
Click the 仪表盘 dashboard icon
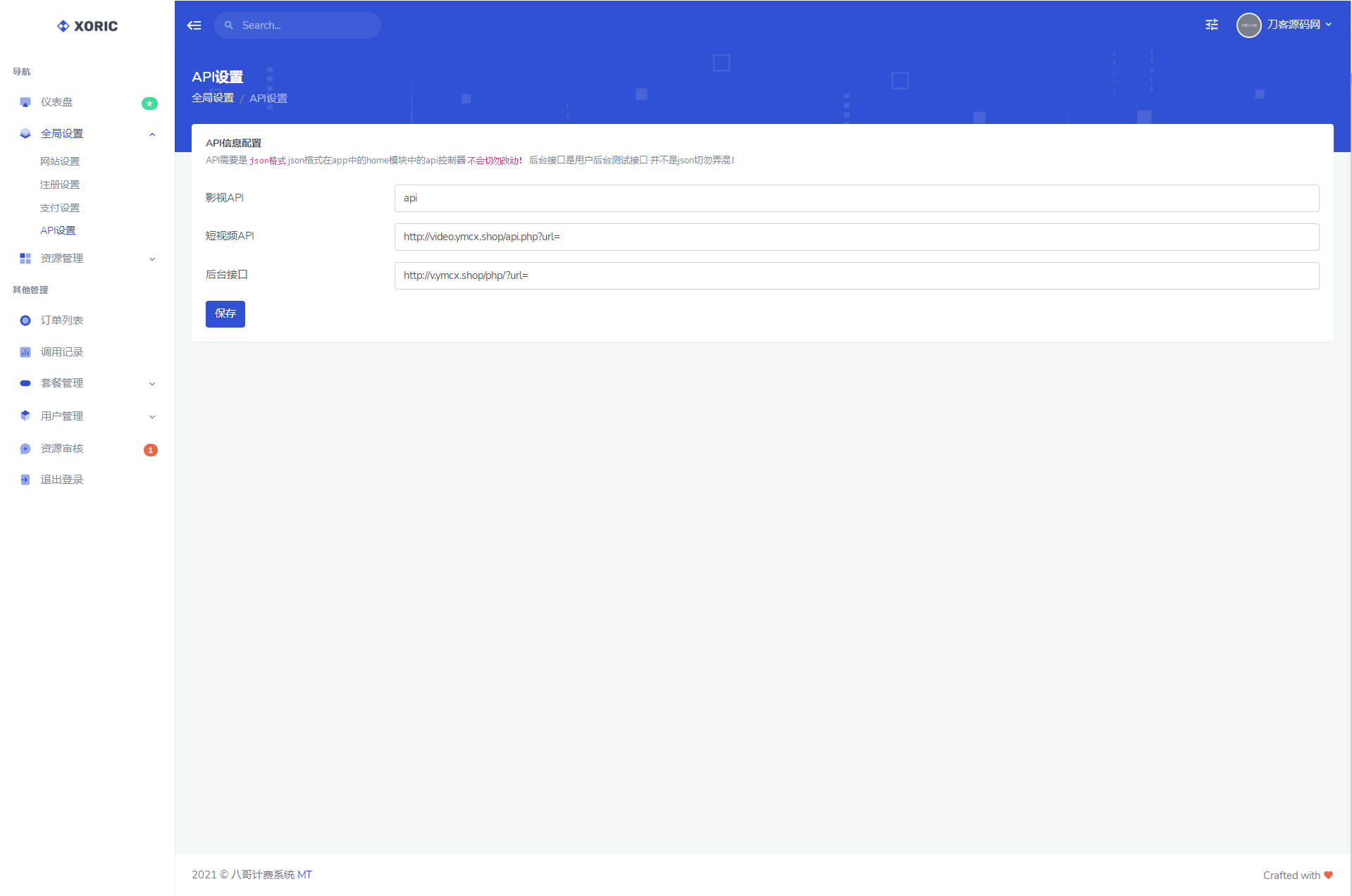click(x=25, y=102)
